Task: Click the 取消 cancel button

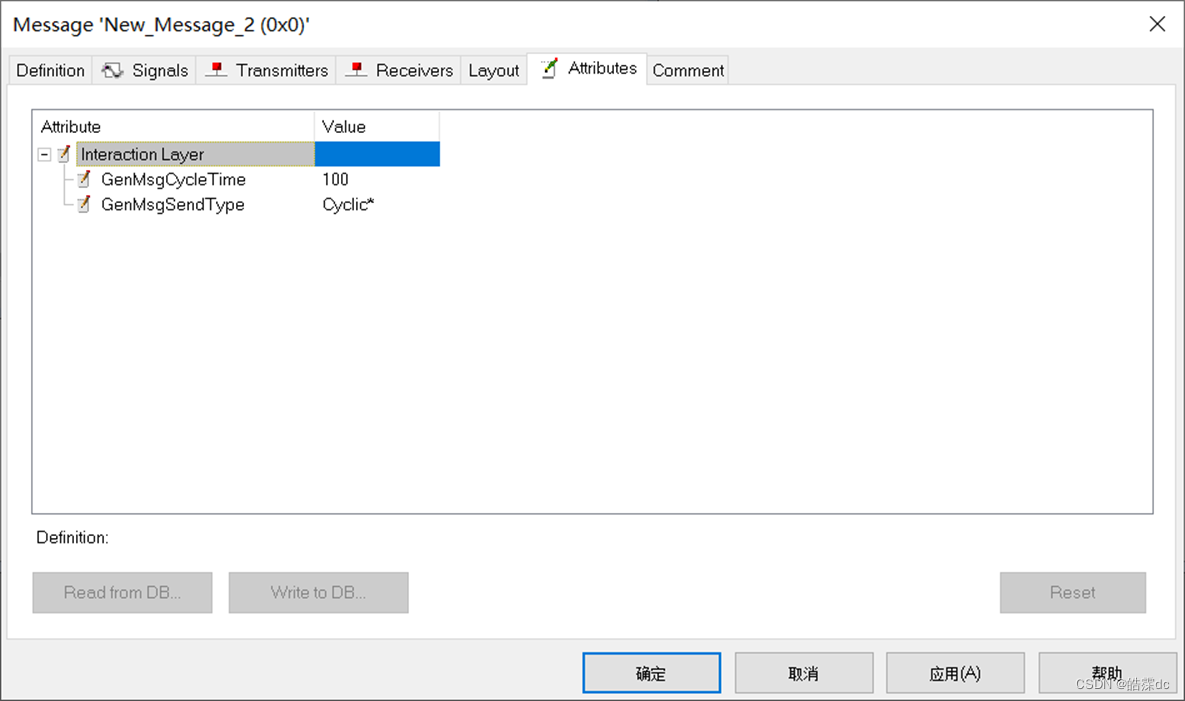Action: 803,672
